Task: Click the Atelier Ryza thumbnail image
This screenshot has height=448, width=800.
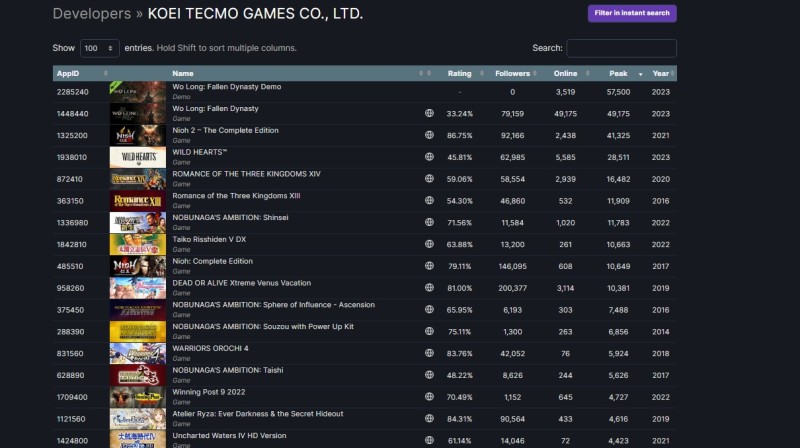Action: pos(138,419)
